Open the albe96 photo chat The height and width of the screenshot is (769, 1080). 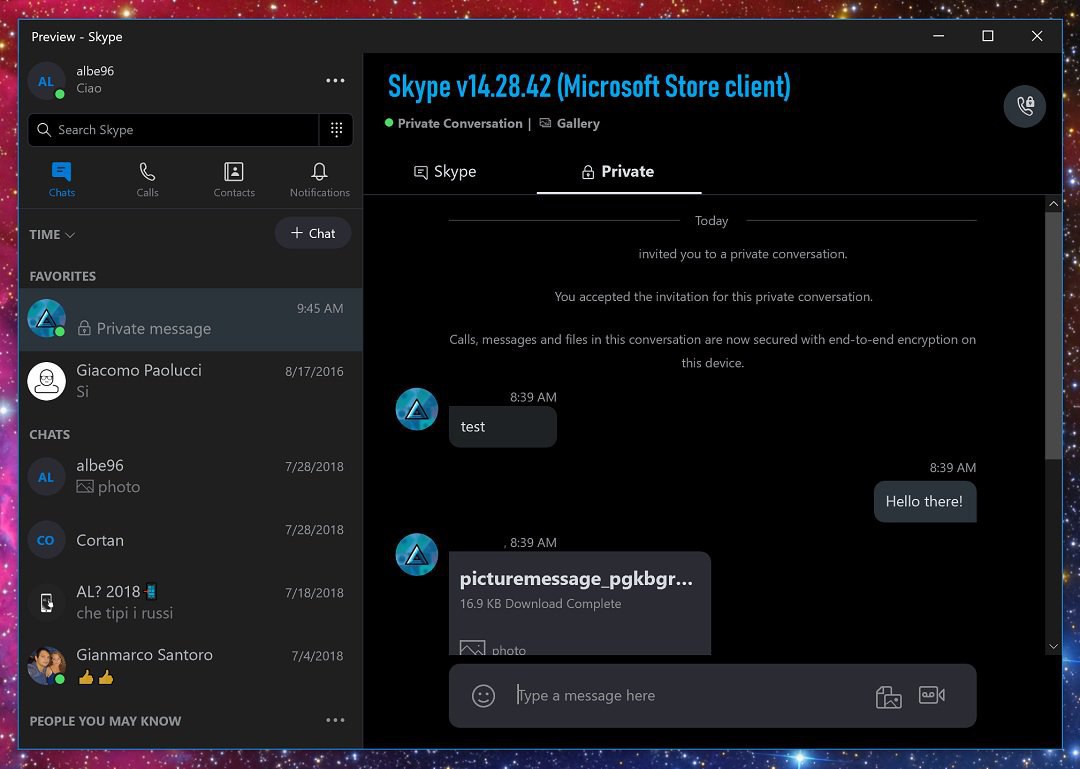[x=191, y=476]
